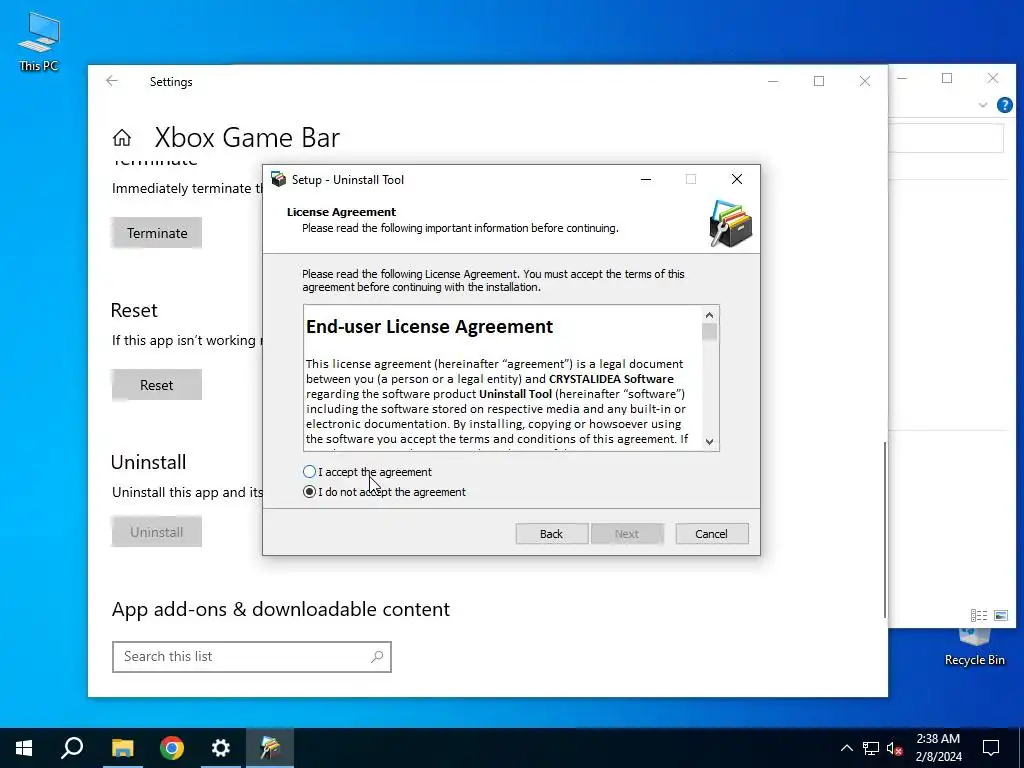Open help icon in background Explorer window
This screenshot has width=1024, height=768.
click(x=1004, y=105)
